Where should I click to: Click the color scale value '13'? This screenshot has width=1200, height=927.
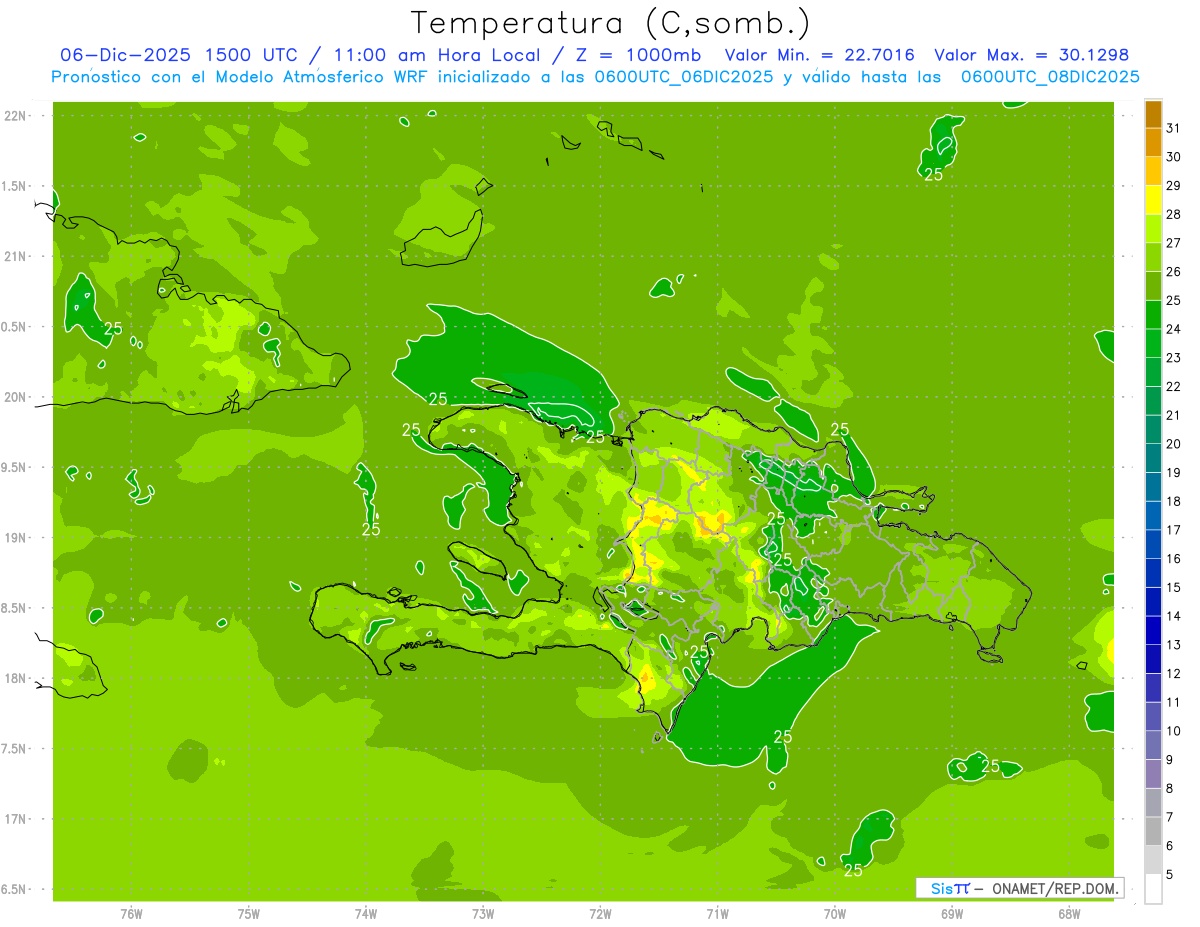pyautogui.click(x=1174, y=645)
